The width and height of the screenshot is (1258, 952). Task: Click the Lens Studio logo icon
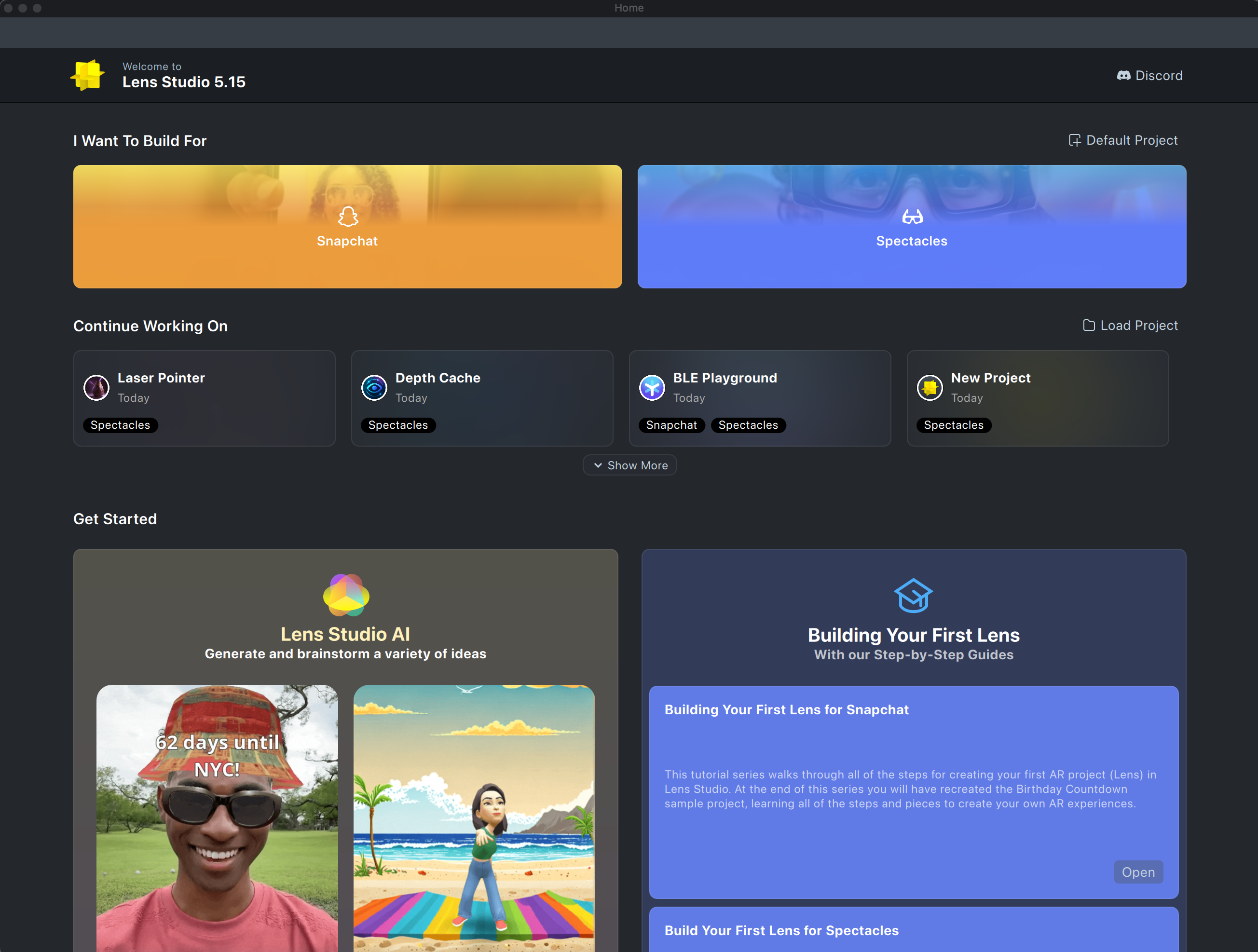click(88, 75)
